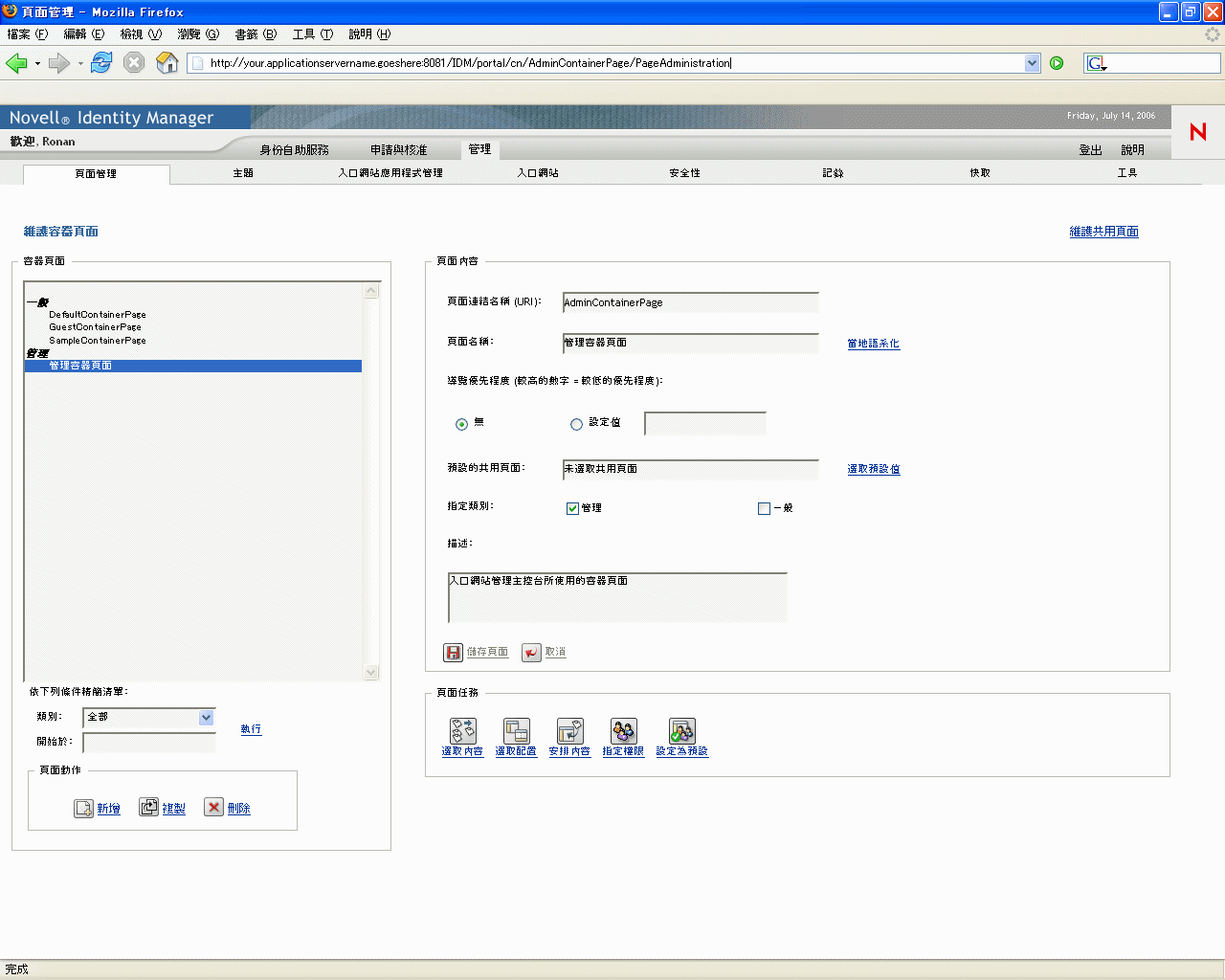
Task: Click the 描述 description text area
Action: (617, 597)
